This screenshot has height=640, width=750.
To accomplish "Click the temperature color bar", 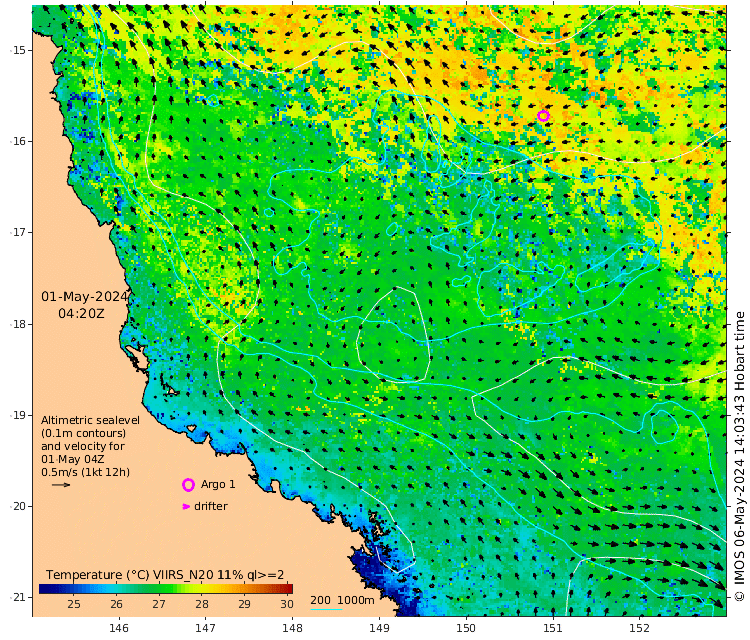I will point(166,589).
